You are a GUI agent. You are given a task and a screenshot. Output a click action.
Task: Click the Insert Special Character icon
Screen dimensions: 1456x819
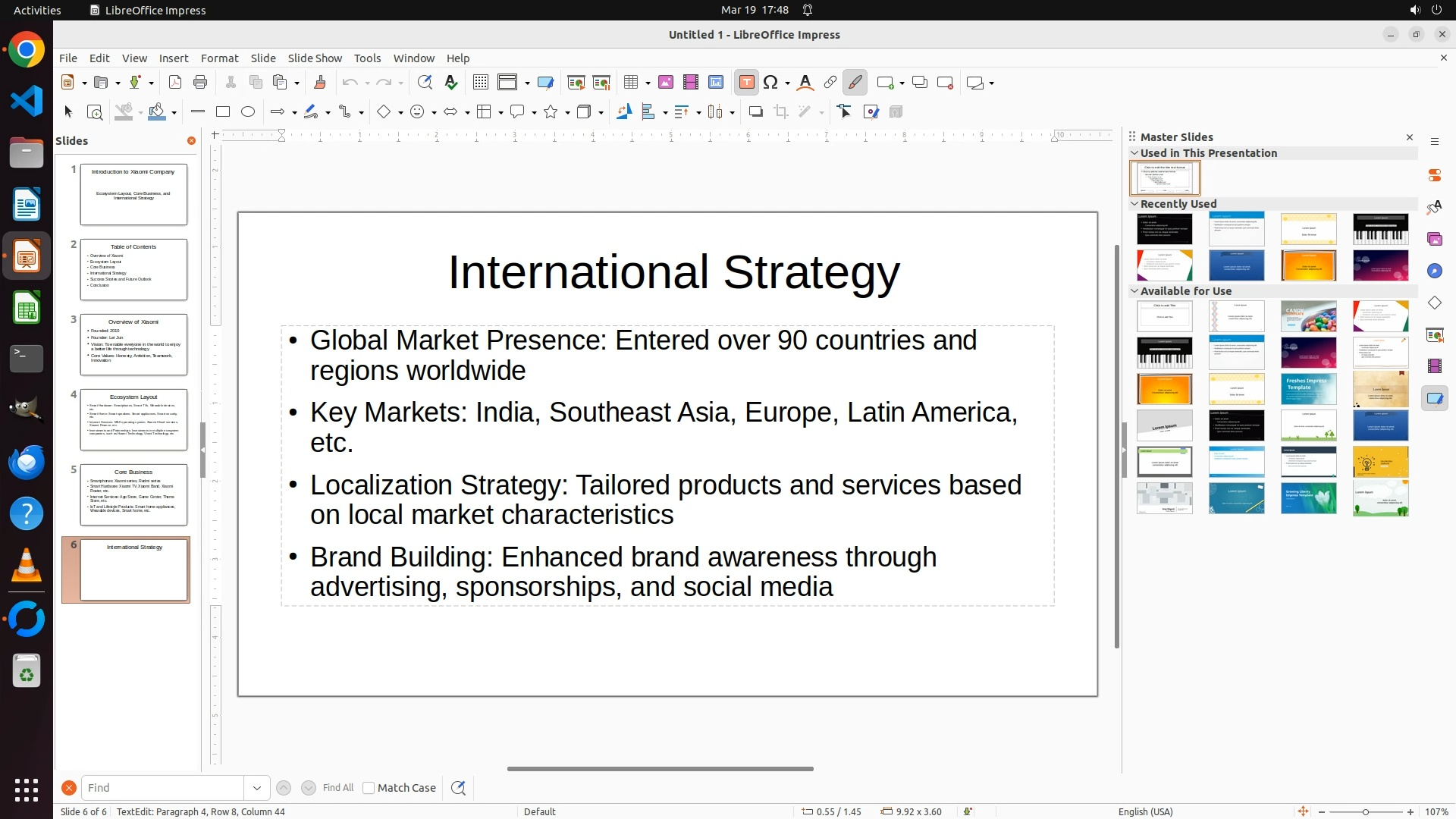pos(771,83)
